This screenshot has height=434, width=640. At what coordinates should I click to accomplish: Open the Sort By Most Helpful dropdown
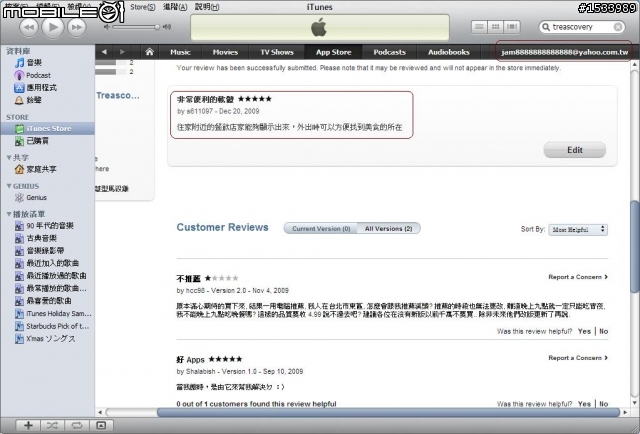pyautogui.click(x=578, y=230)
